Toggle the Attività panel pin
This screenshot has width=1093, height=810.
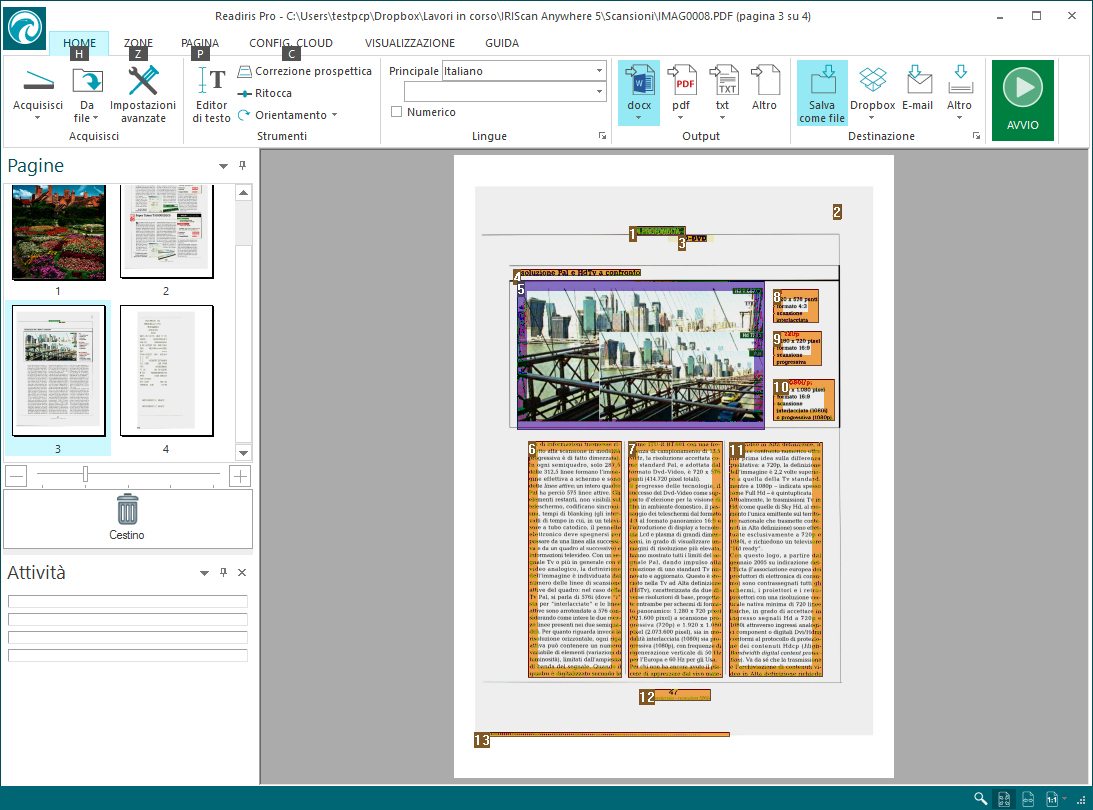click(x=223, y=573)
